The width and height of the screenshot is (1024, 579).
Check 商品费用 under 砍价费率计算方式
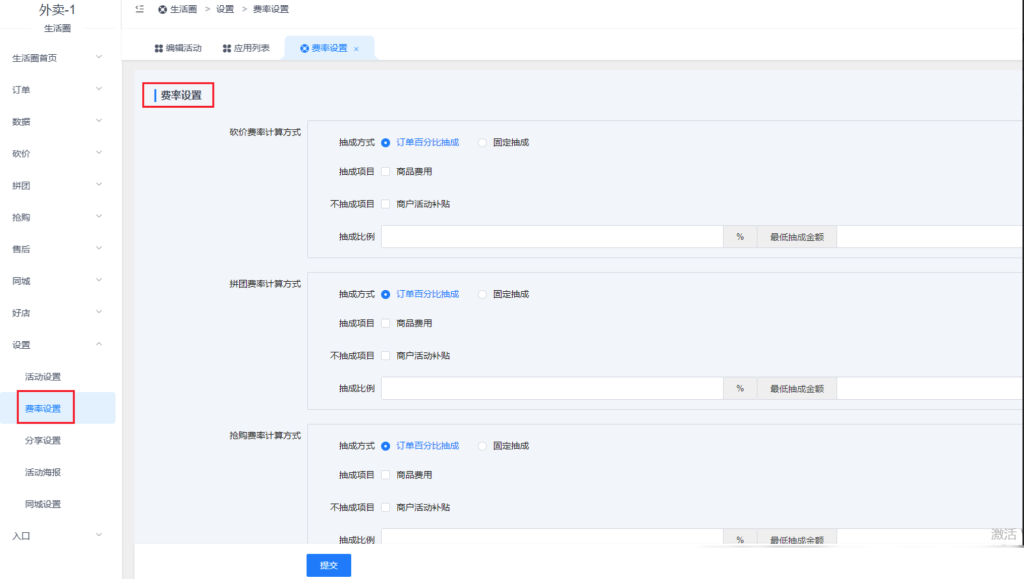(x=386, y=171)
